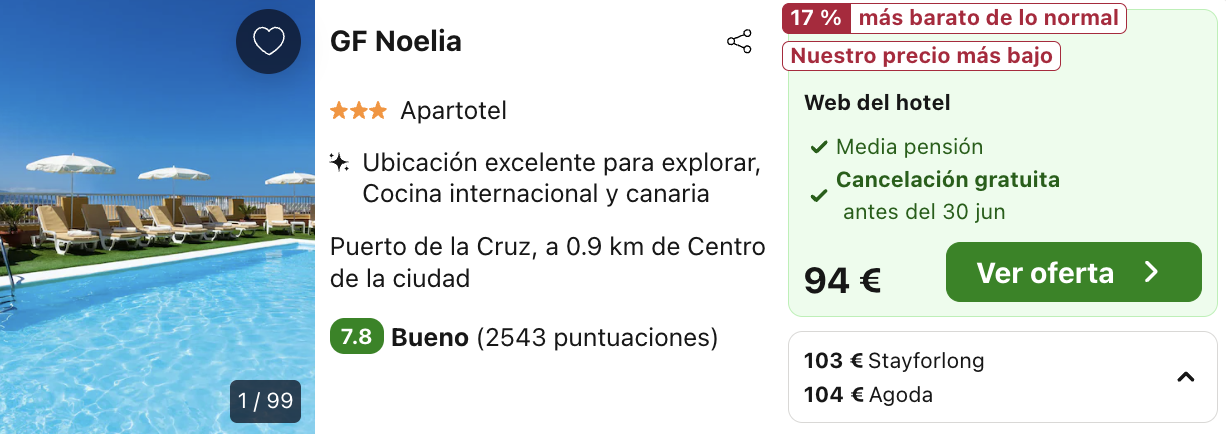Collapse the other prices list chevron

tap(1186, 377)
